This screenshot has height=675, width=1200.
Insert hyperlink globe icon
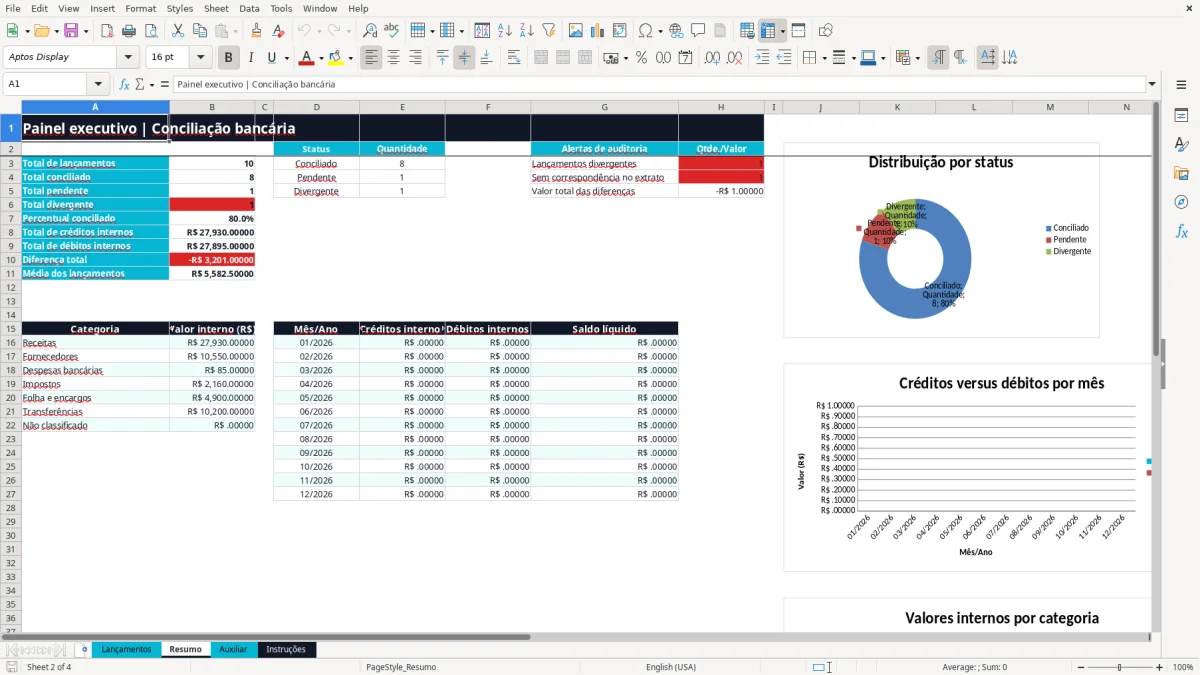676,31
